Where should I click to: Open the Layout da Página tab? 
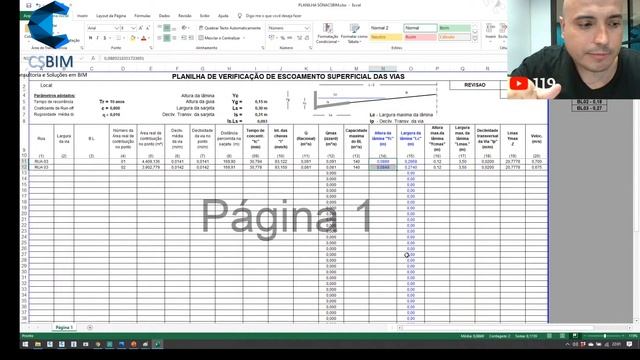pyautogui.click(x=111, y=16)
